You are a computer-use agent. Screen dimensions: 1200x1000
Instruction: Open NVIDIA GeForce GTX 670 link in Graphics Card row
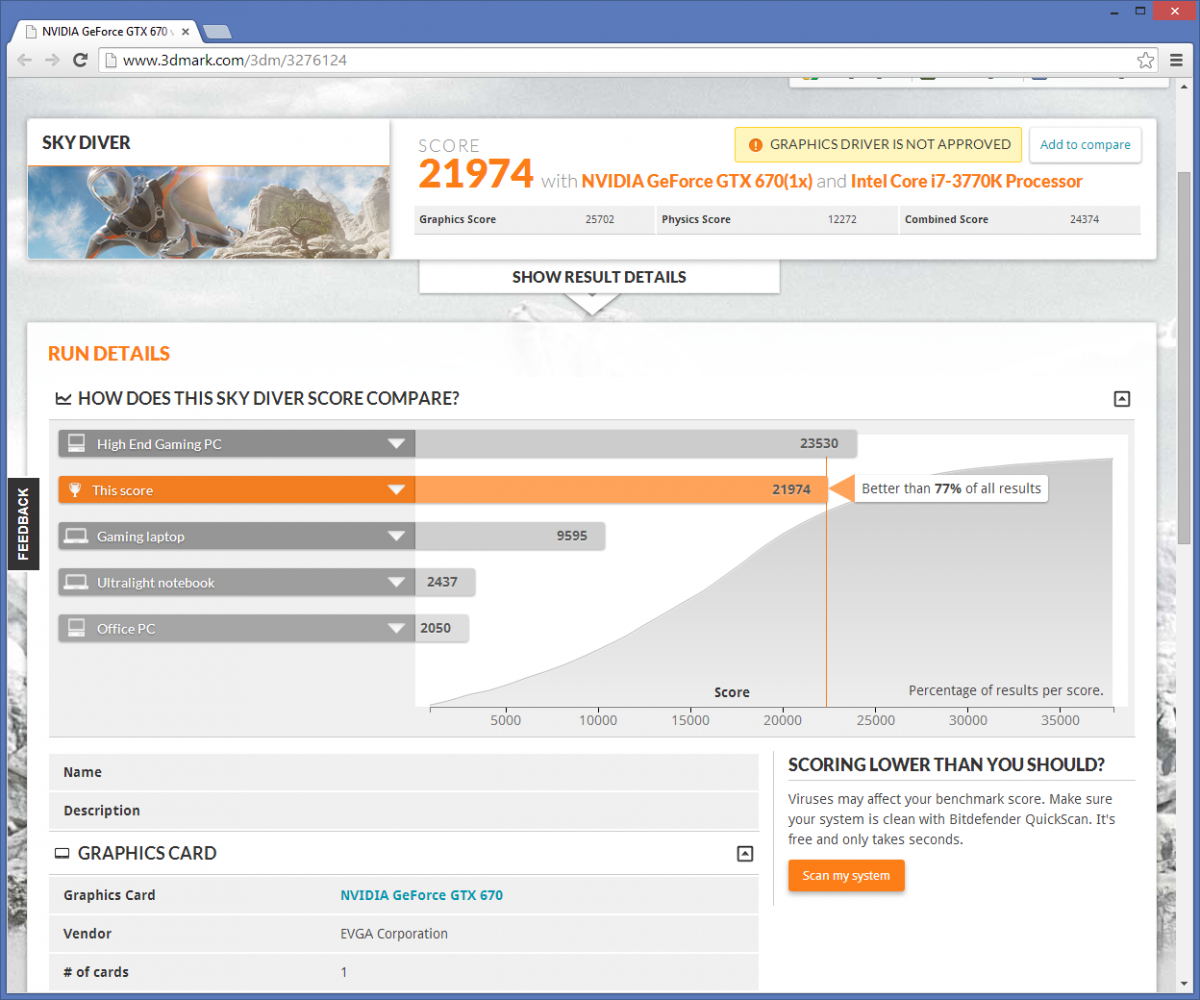(x=421, y=895)
